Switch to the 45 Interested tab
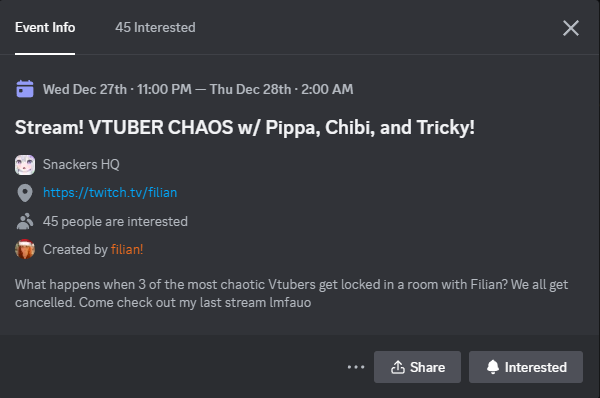This screenshot has height=398, width=600. pyautogui.click(x=155, y=28)
